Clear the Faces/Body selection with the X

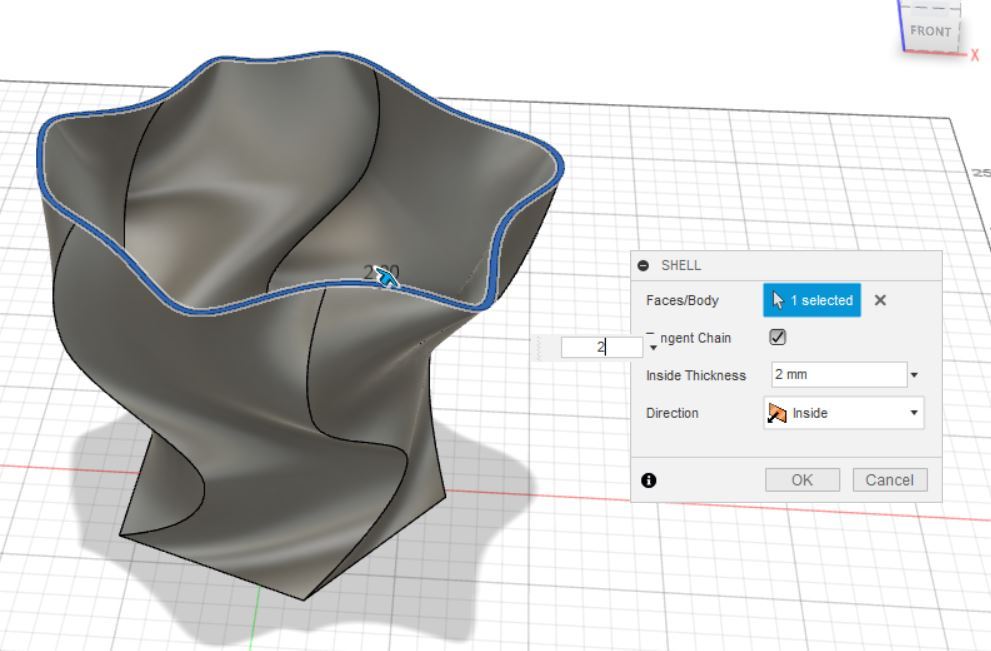pyautogui.click(x=880, y=300)
